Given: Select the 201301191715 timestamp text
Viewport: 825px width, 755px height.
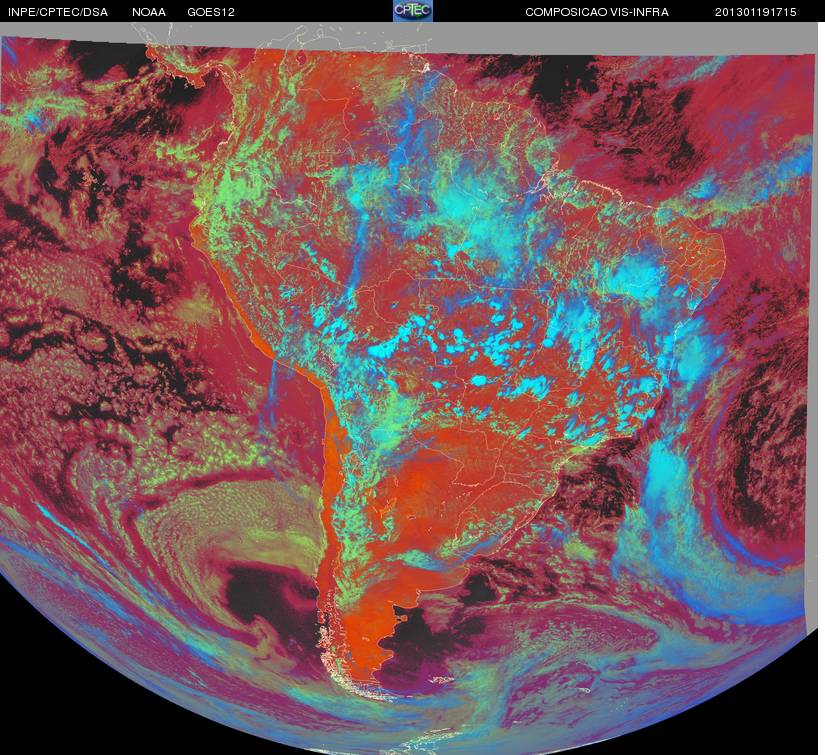Looking at the screenshot, I should pyautogui.click(x=756, y=12).
